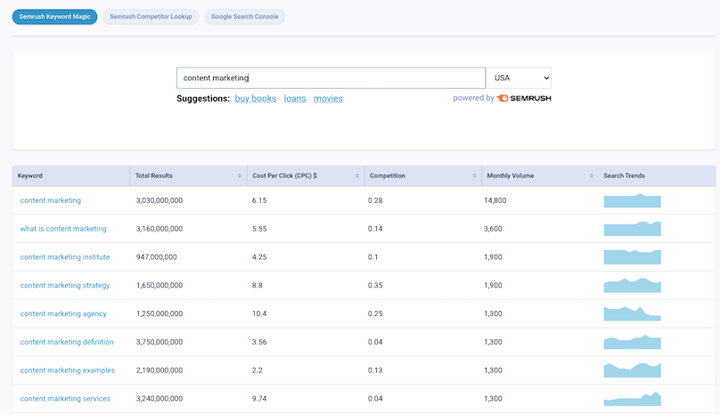Viewport: 720px width, 415px height.
Task: Click the keyword search input field
Action: (331, 78)
